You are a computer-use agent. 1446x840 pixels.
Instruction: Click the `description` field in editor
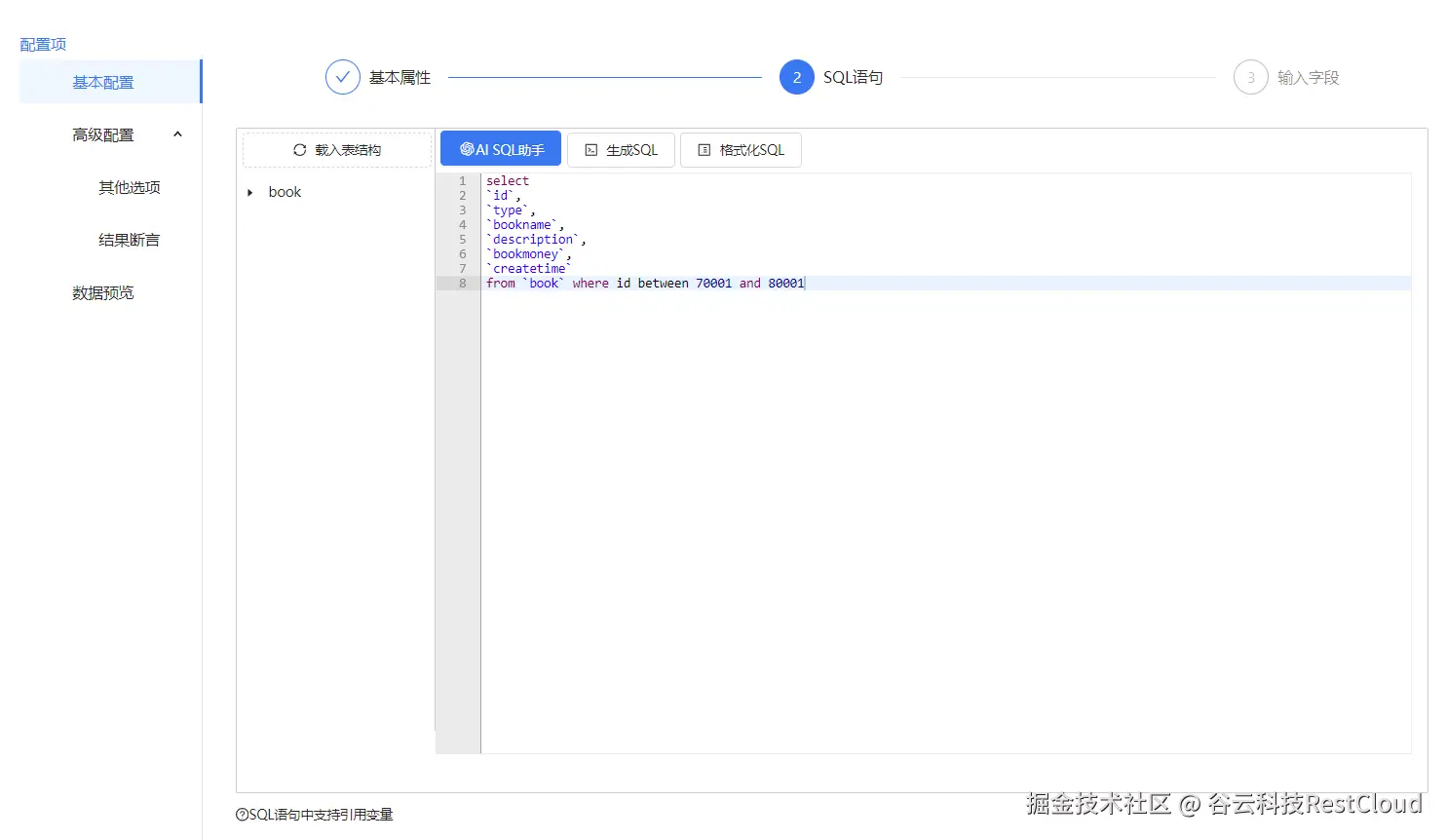533,240
